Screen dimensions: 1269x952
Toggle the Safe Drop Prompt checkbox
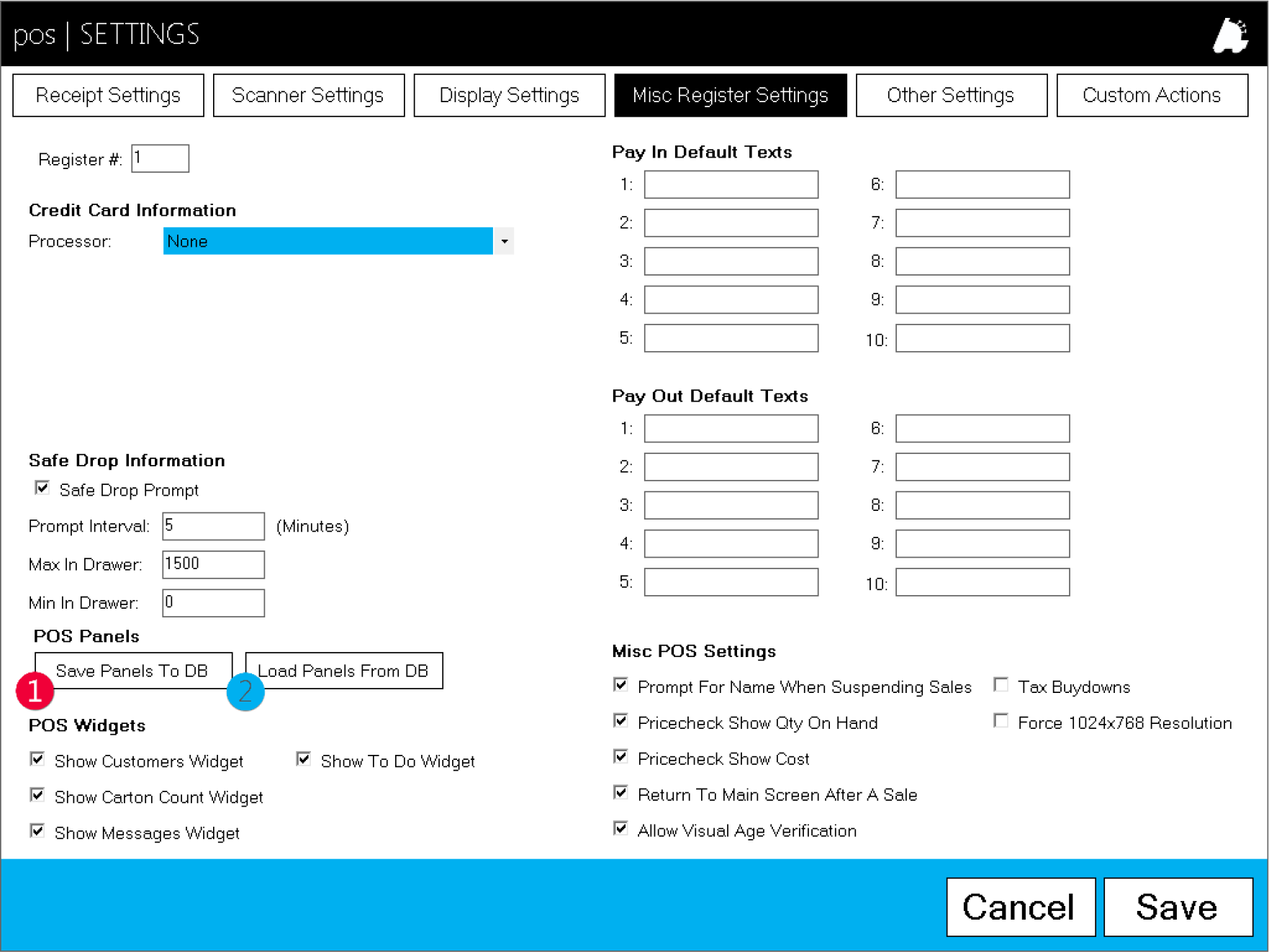pos(42,489)
